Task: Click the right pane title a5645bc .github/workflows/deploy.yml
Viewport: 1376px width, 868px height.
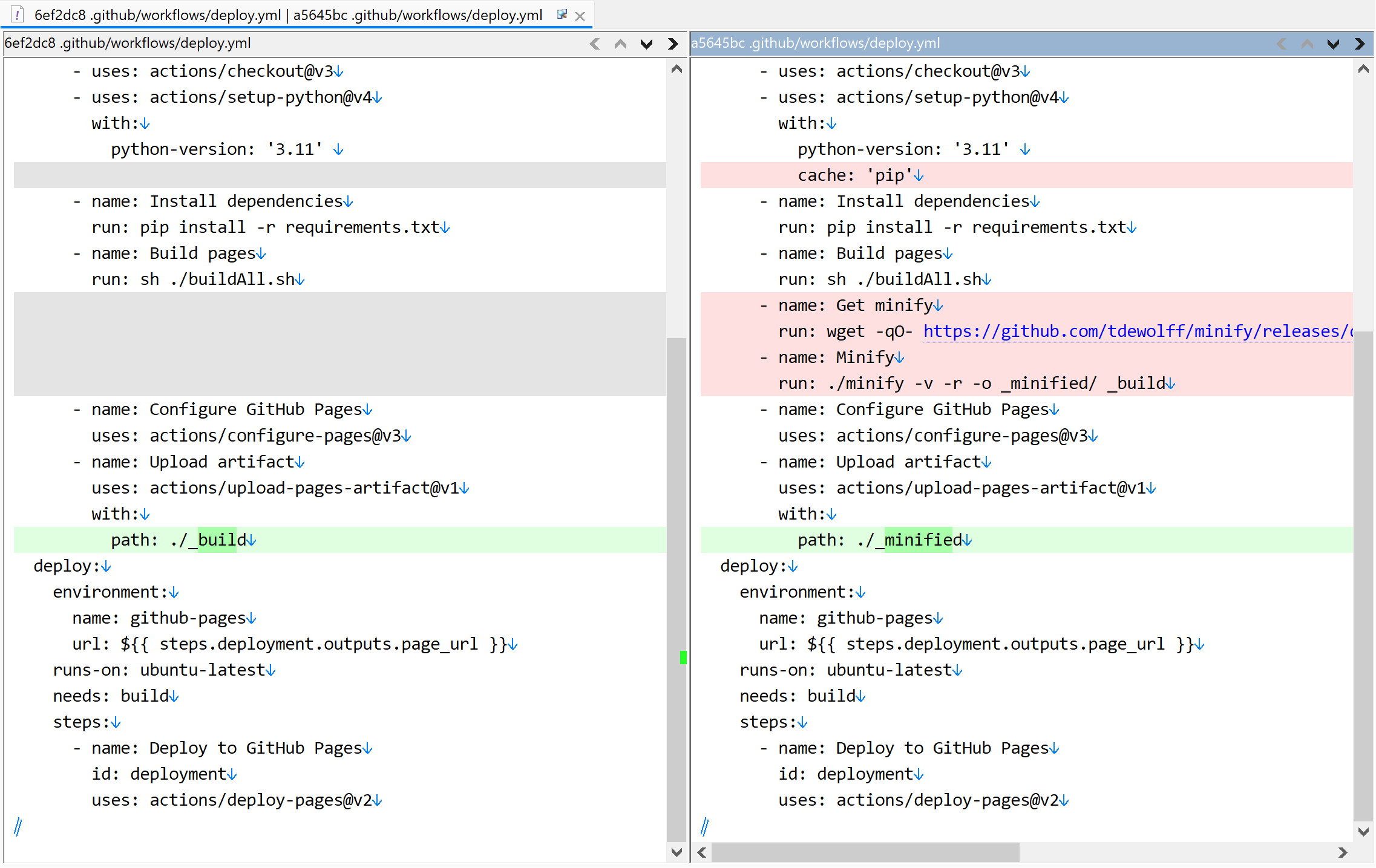Action: point(816,43)
